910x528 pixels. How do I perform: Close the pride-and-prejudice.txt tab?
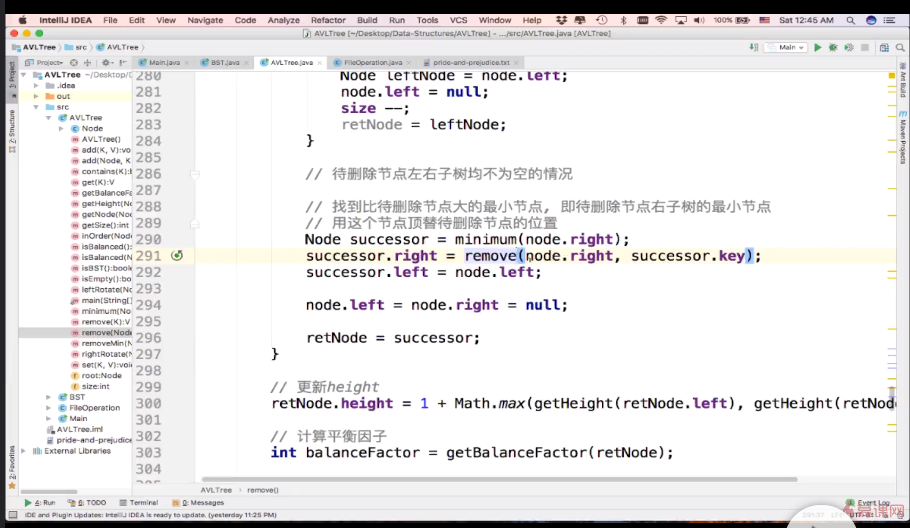[x=516, y=63]
